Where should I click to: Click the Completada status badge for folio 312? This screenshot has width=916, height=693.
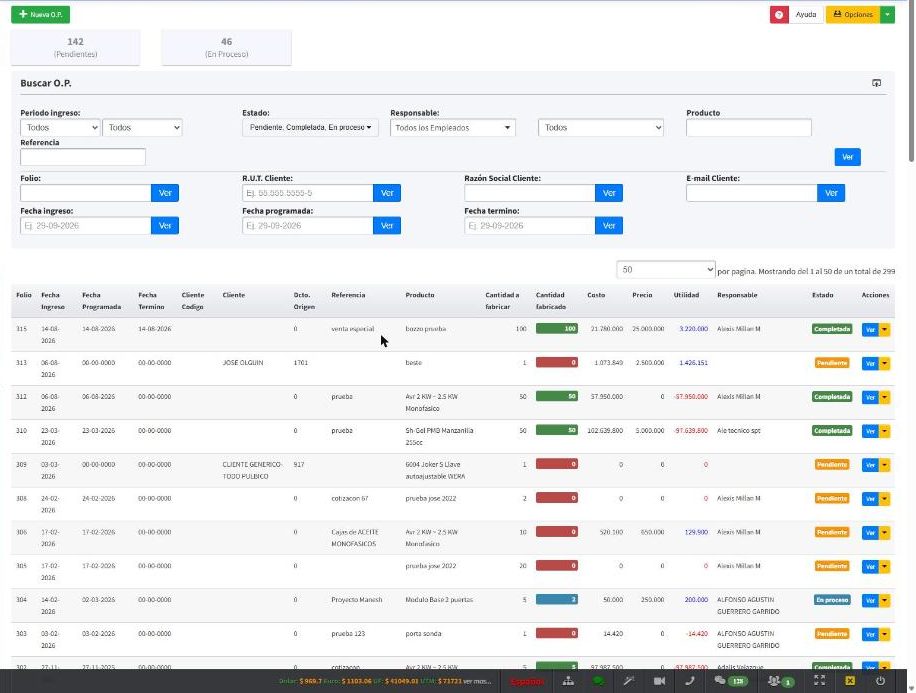tap(832, 397)
